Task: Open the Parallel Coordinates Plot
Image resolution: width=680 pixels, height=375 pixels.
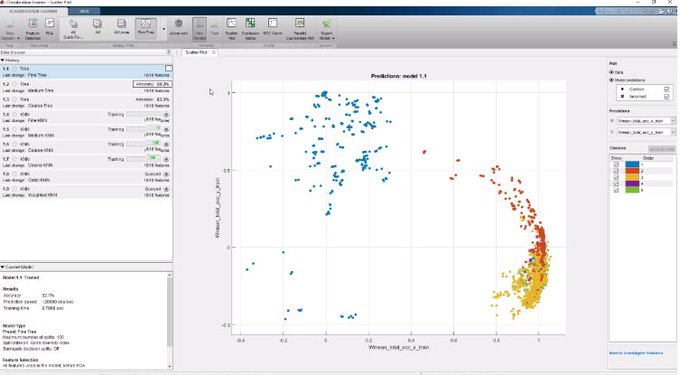Action: [300, 29]
